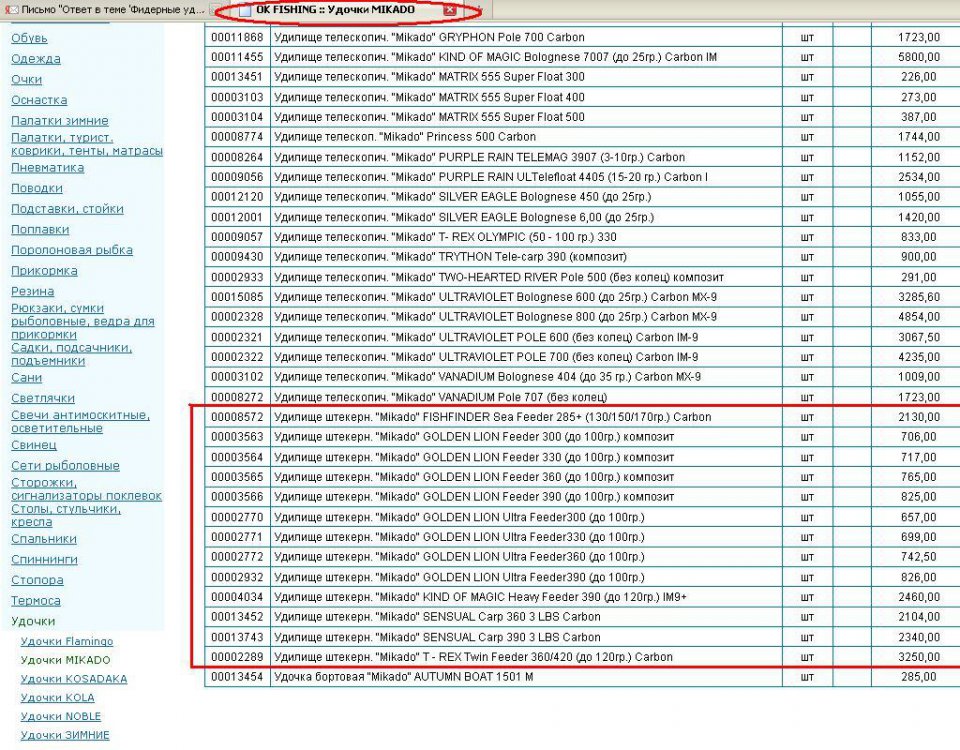Image resolution: width=960 pixels, height=750 pixels.
Task: Open the Поводки category link
Action: (37, 189)
